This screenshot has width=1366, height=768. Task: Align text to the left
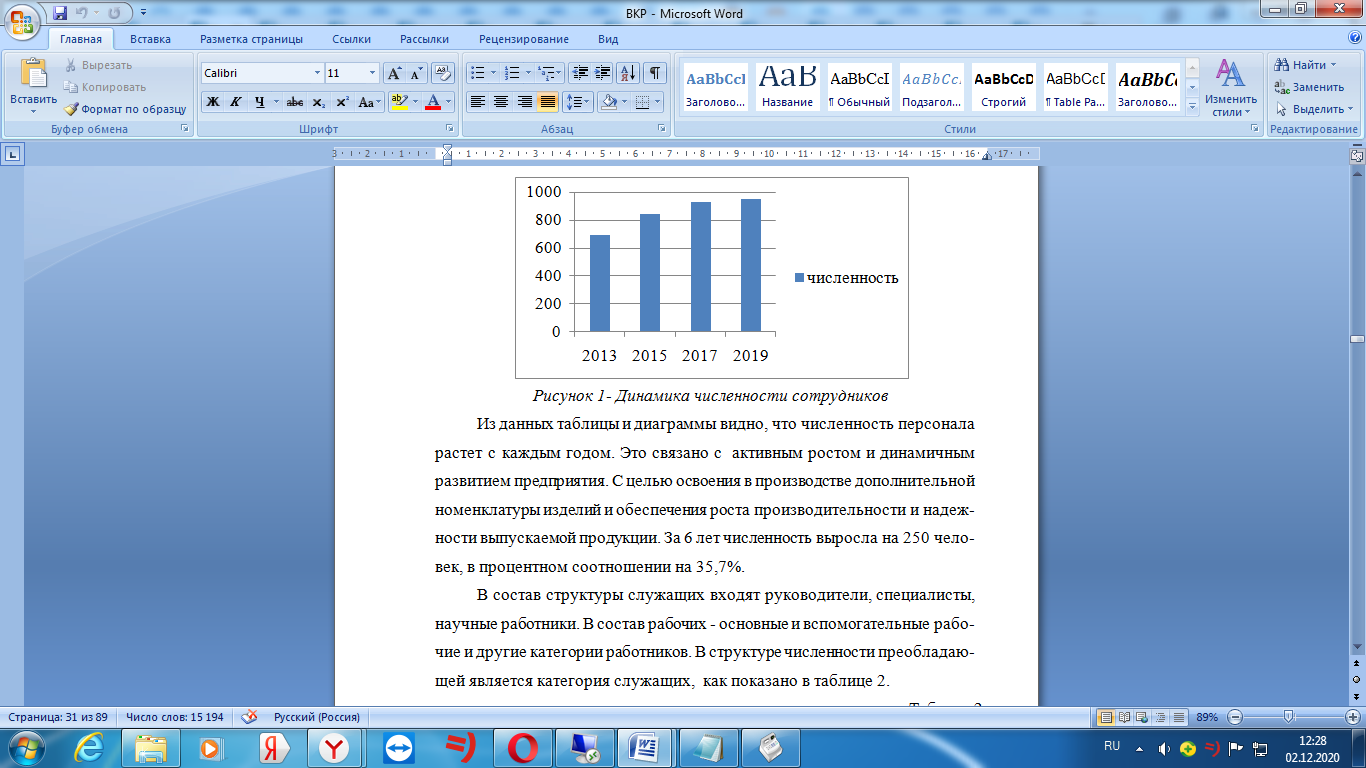click(478, 101)
